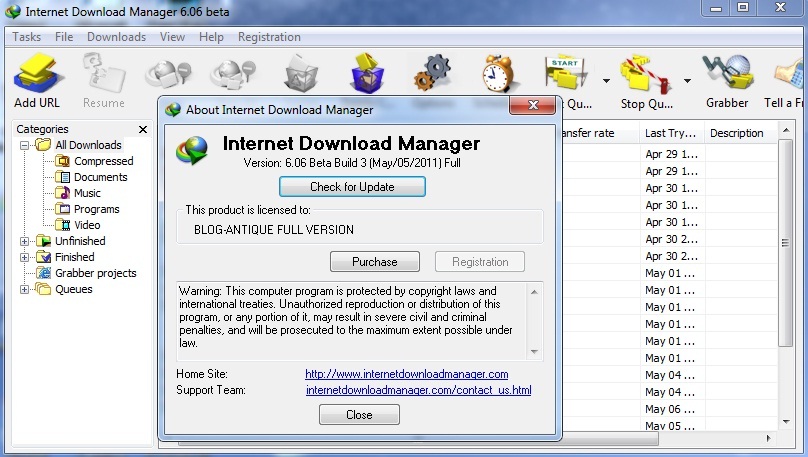Open the View menu

(x=172, y=37)
